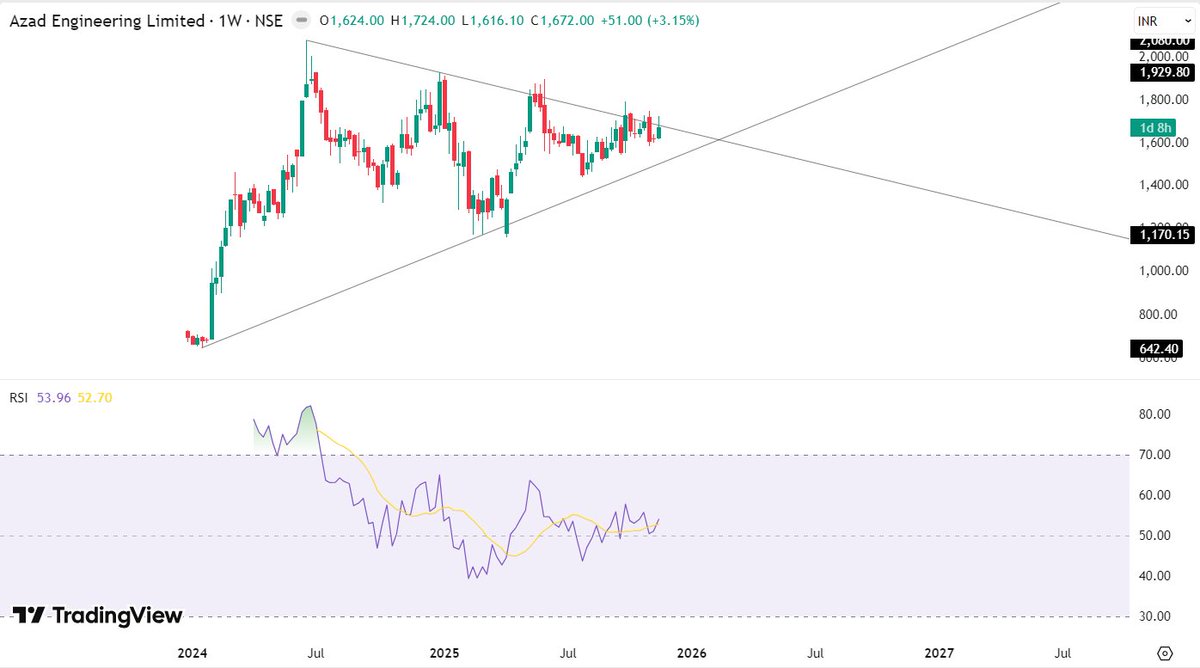Click the 1,170.15 black price label
Viewport: 1200px width, 668px height.
point(1161,235)
